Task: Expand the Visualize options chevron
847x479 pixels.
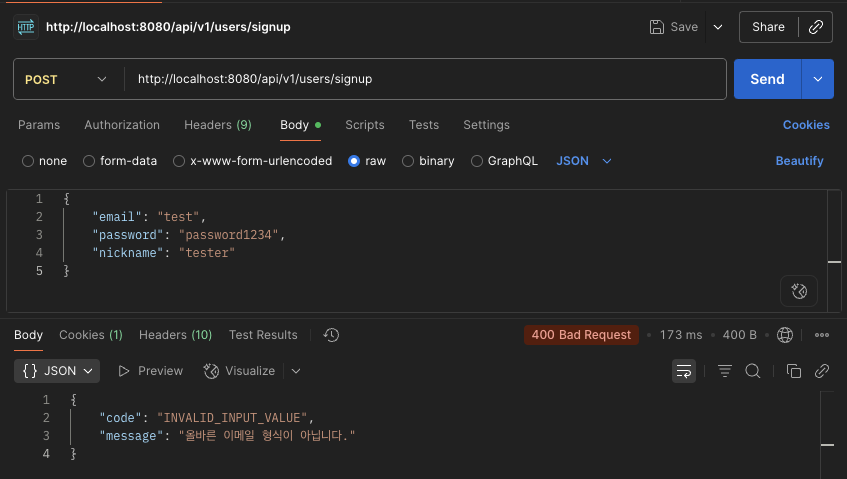Action: pos(295,371)
